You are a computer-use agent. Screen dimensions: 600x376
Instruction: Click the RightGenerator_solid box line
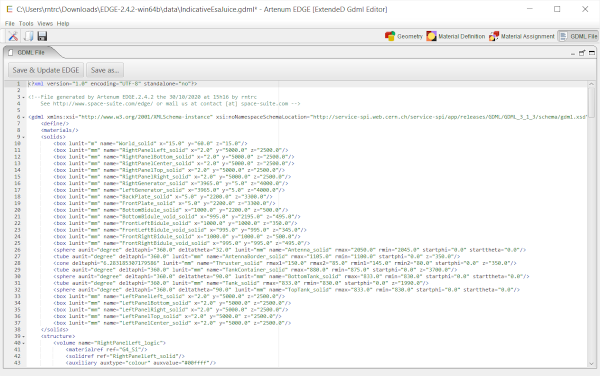[171, 183]
